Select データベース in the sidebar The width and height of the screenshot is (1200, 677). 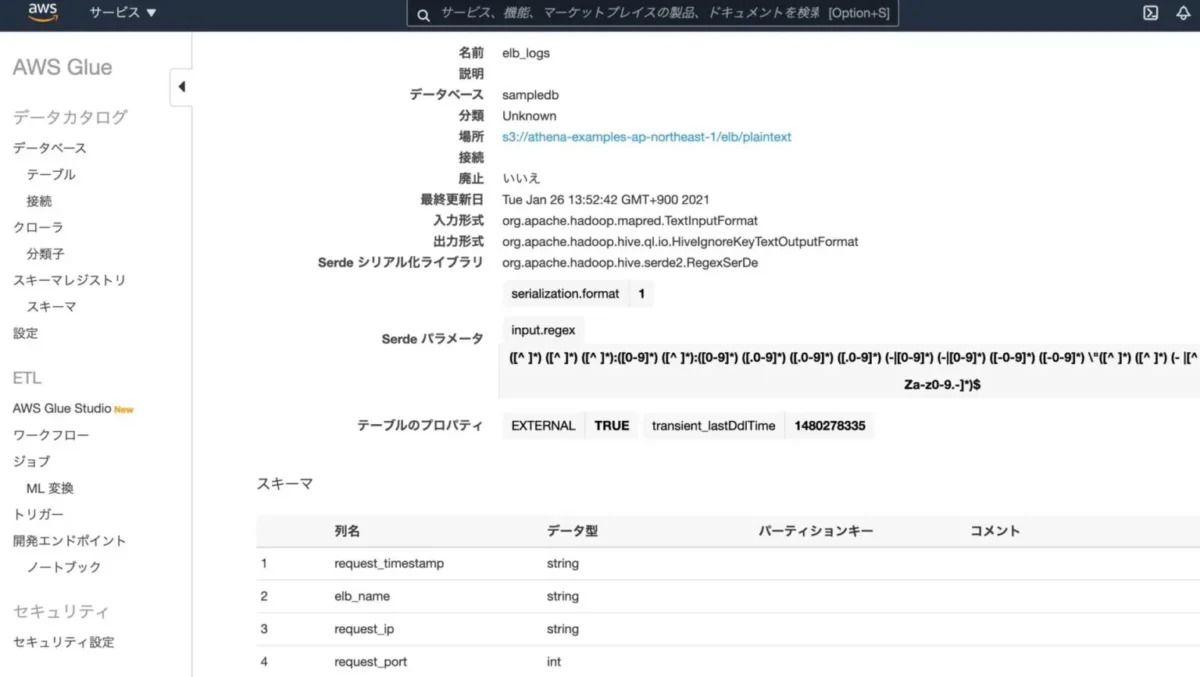point(49,148)
